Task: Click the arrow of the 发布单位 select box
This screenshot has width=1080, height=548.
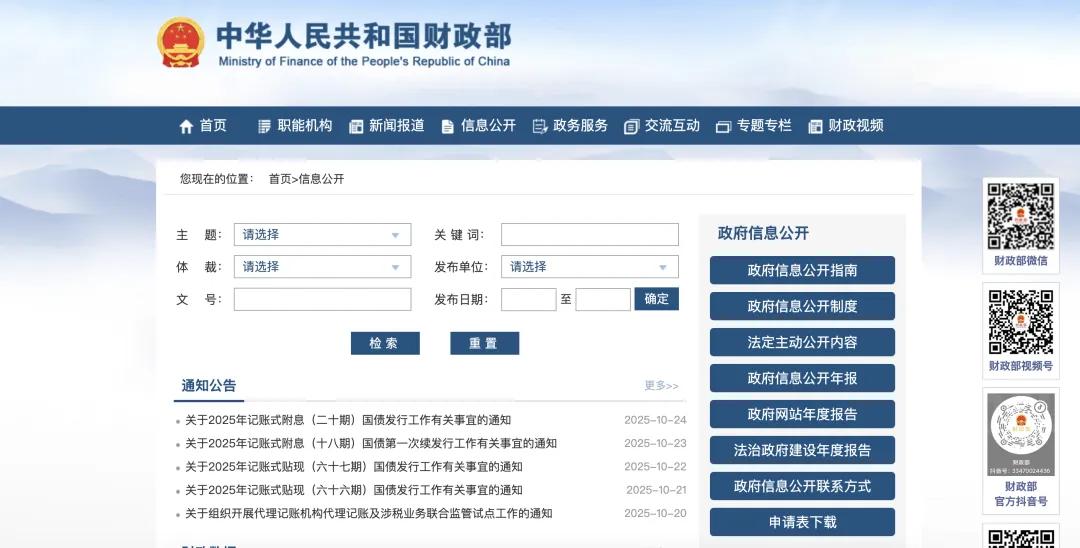Action: tap(663, 268)
